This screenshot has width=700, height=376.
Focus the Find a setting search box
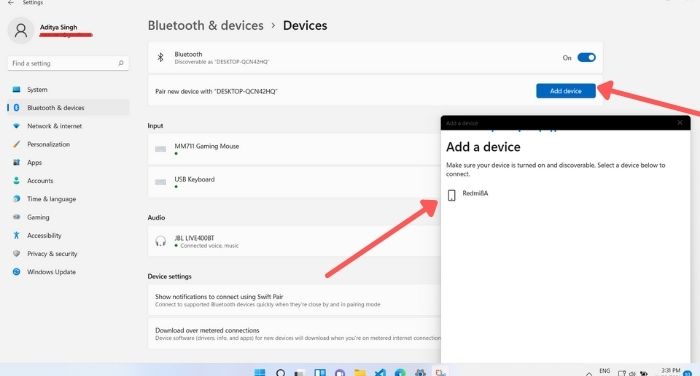pyautogui.click(x=68, y=63)
